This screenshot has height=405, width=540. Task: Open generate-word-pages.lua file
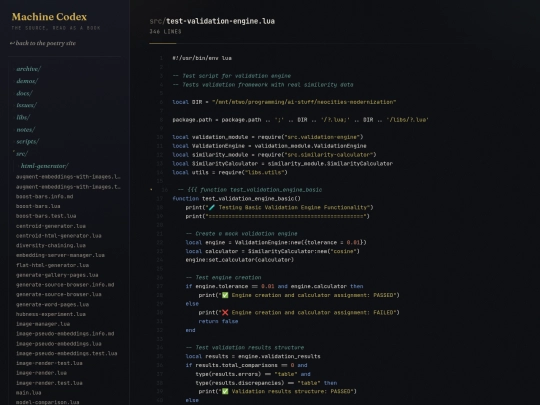[52, 304]
